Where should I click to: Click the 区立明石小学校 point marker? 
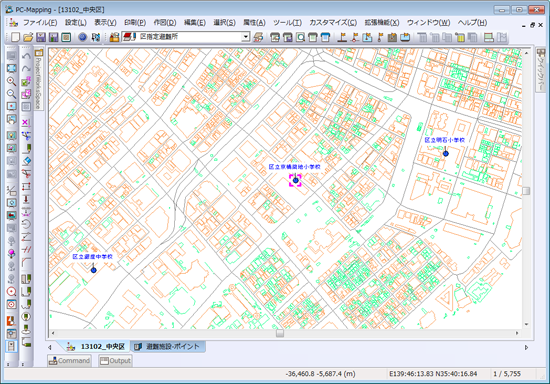(445, 153)
